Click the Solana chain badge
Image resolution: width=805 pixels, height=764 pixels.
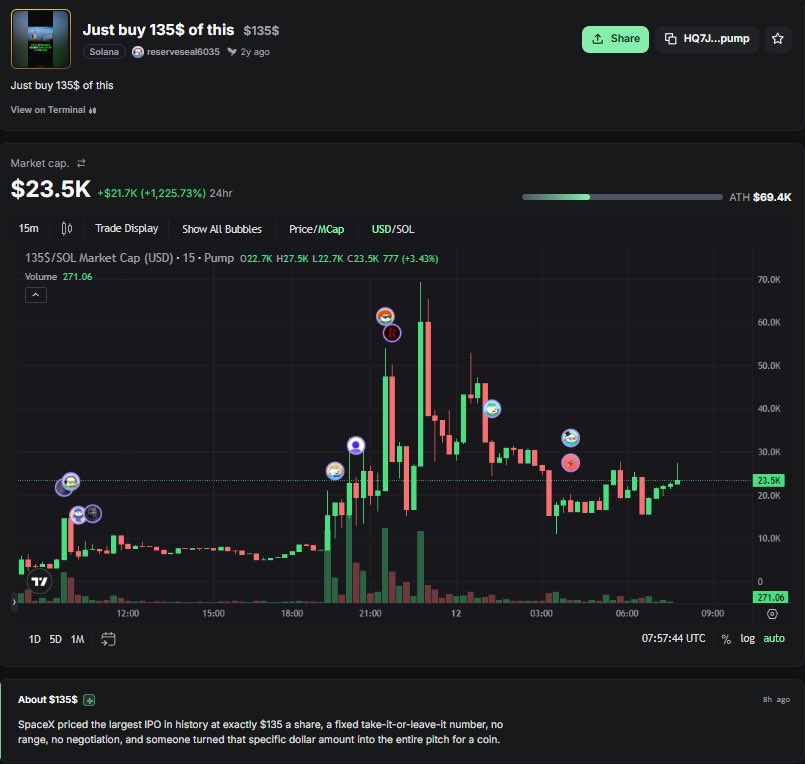coord(104,52)
